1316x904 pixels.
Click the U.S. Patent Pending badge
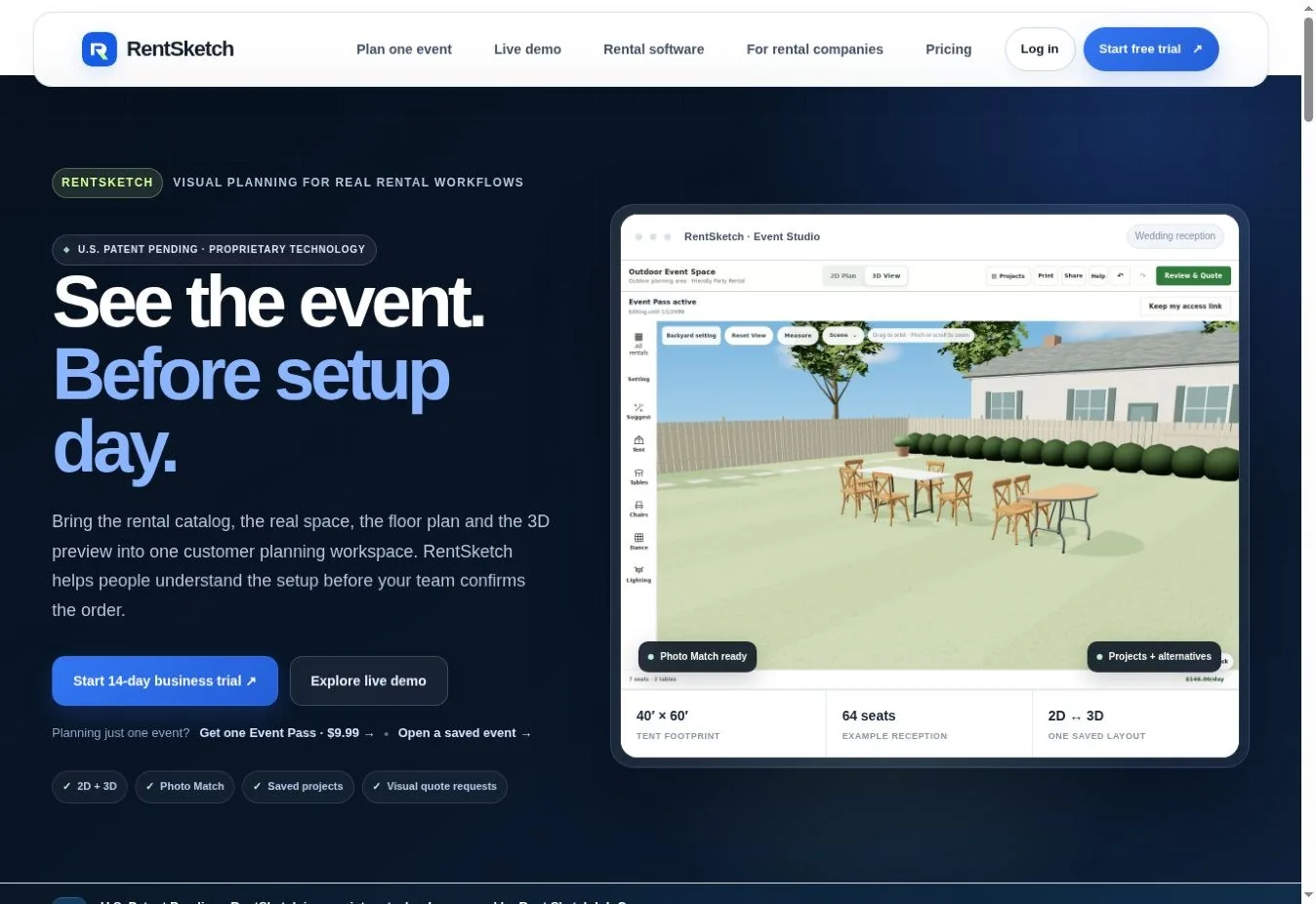pyautogui.click(x=214, y=250)
